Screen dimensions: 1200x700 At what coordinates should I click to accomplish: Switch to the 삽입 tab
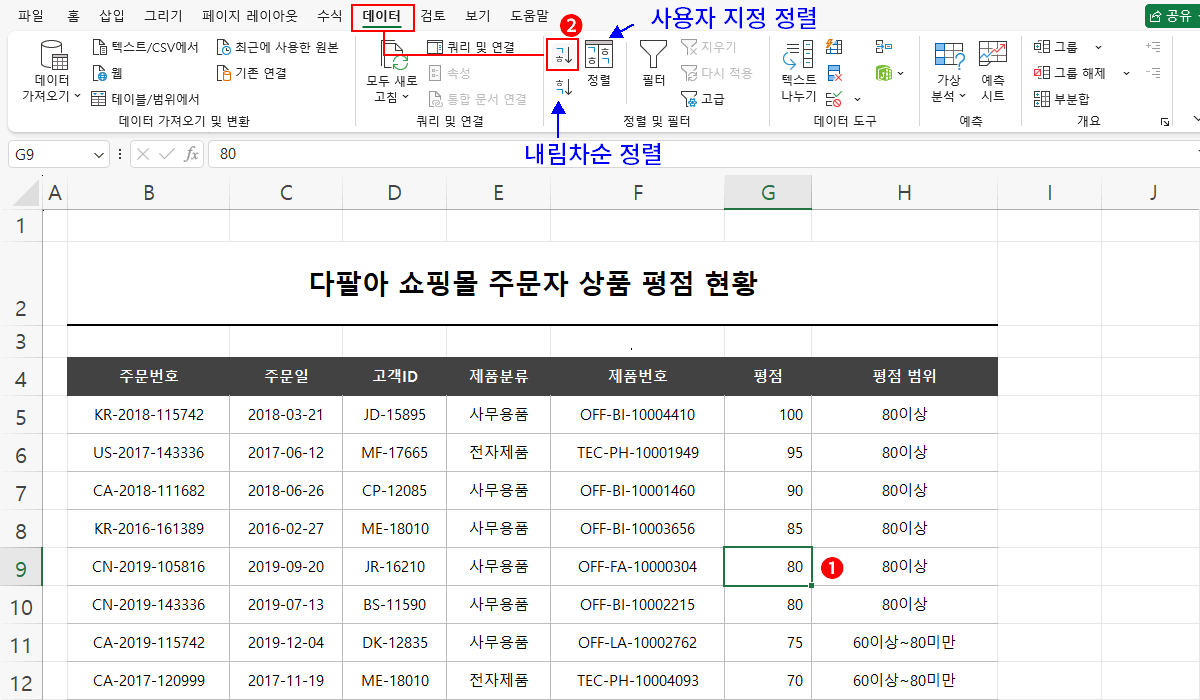(113, 16)
